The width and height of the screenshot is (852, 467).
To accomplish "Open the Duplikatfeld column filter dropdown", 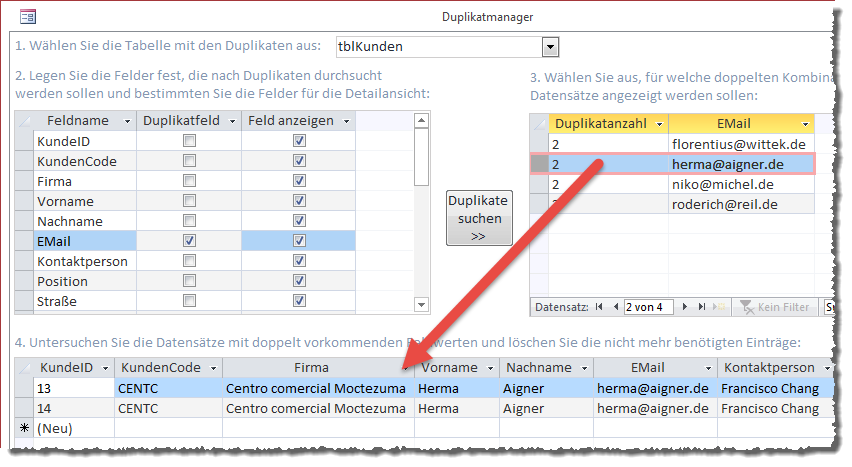I will (232, 121).
